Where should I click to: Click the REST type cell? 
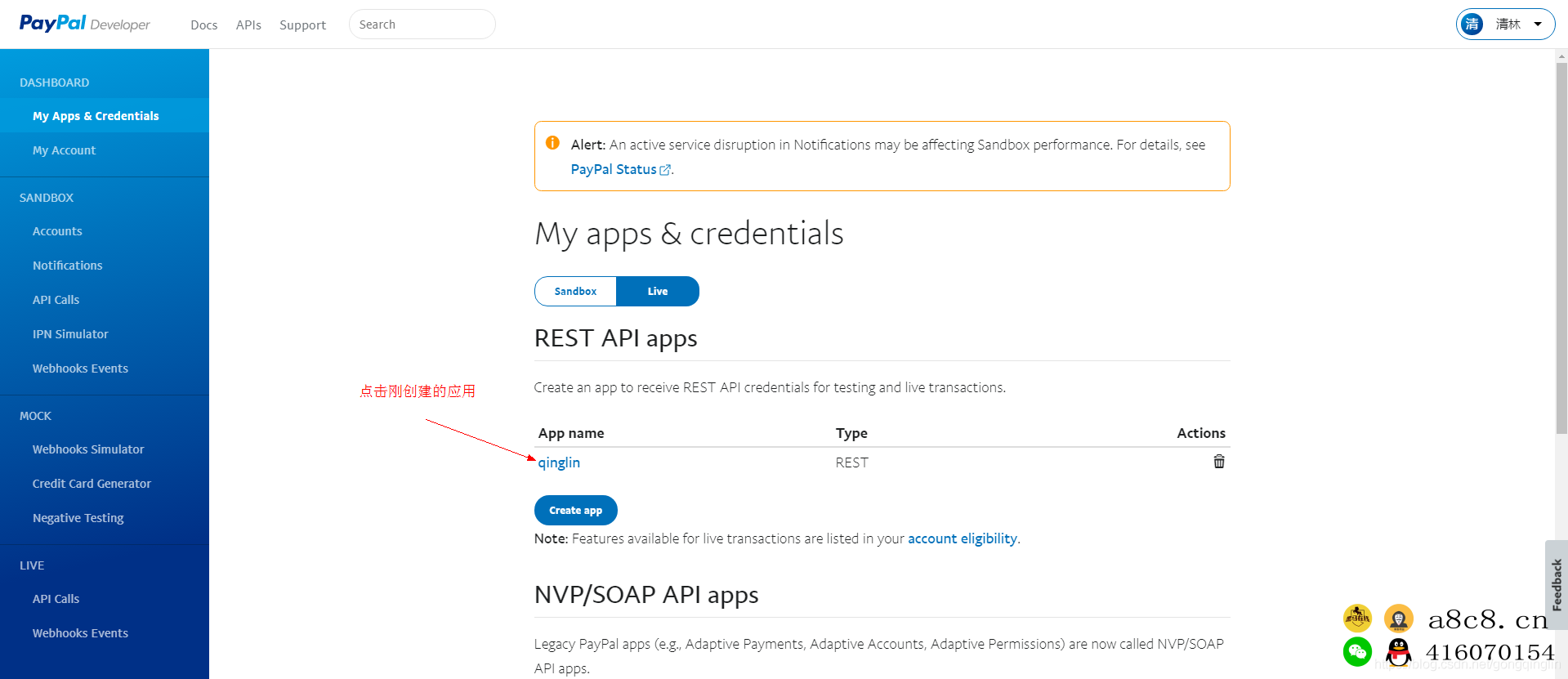coord(851,462)
